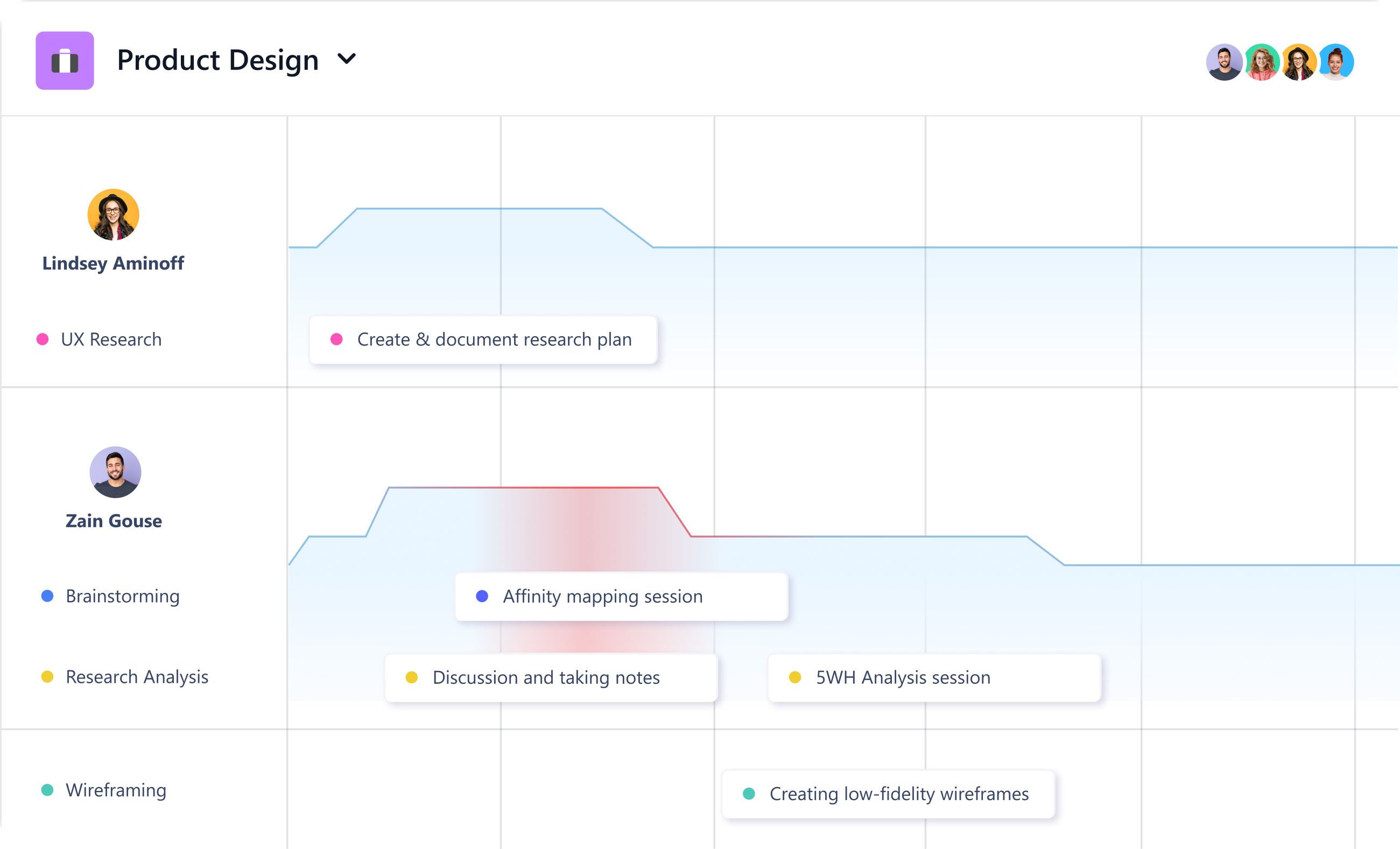Screen dimensions: 1400x849
Task: Select the Research Analysis category row
Action: pyautogui.click(x=136, y=677)
